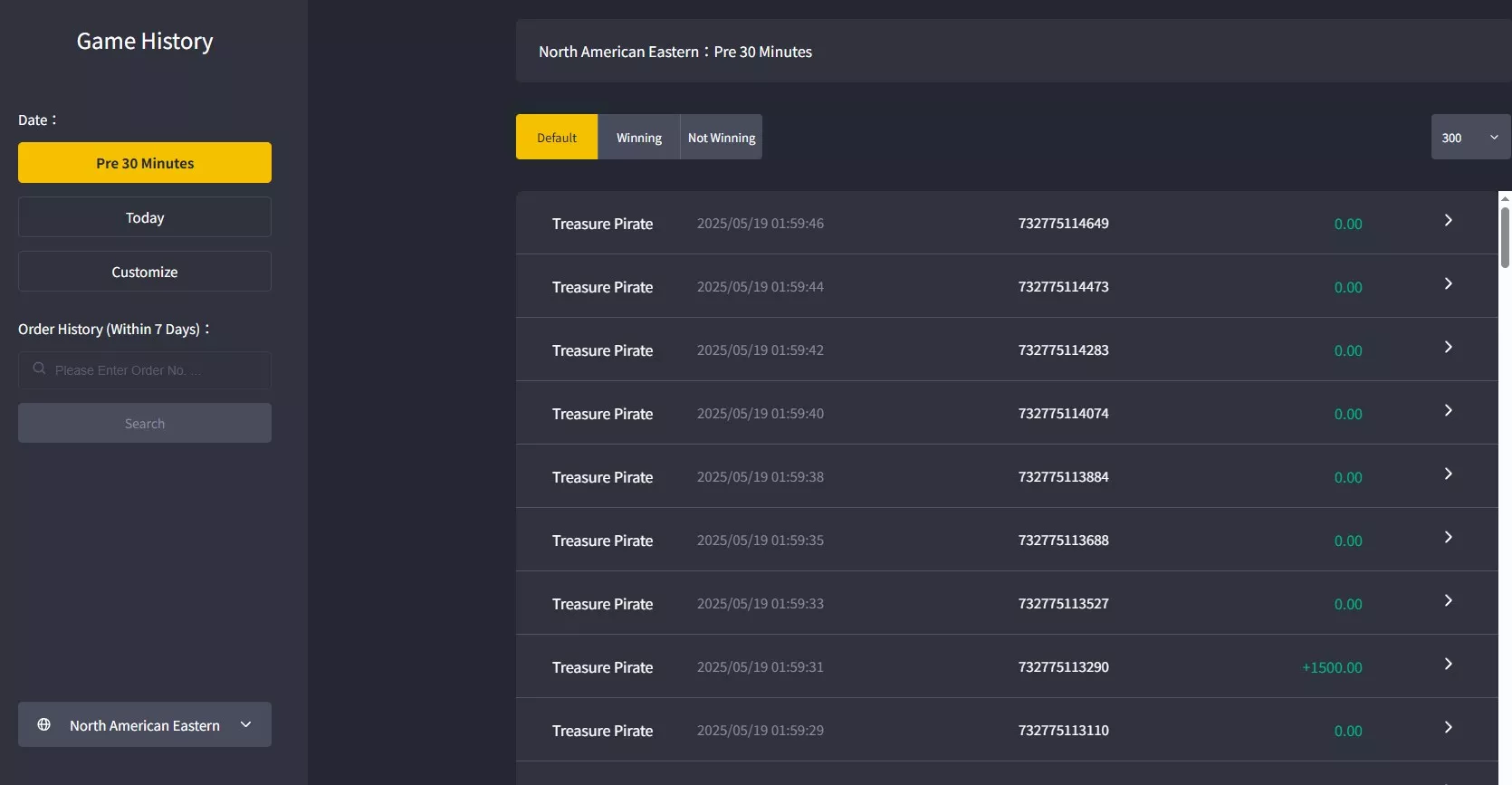
Task: Click timestamp 2025/05/19 01:59:38
Action: pyautogui.click(x=761, y=477)
